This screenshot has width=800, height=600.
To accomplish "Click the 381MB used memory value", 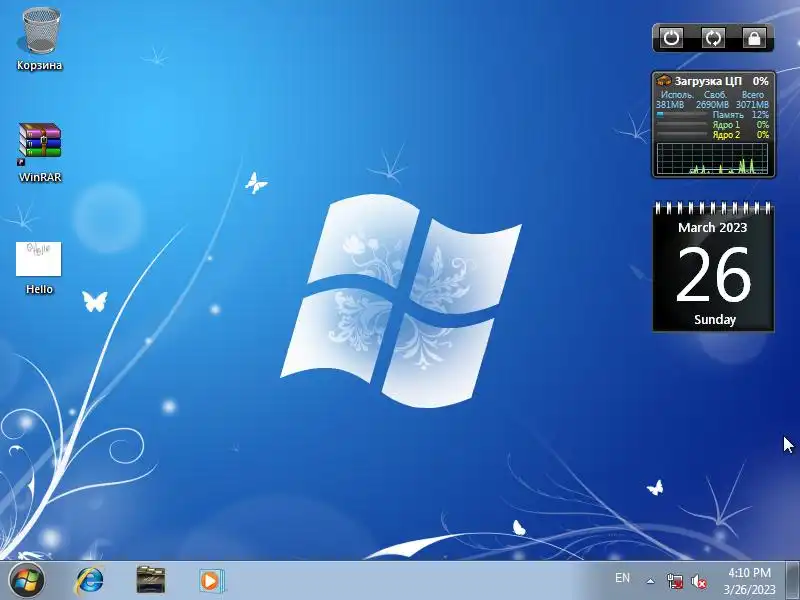I will pos(670,105).
